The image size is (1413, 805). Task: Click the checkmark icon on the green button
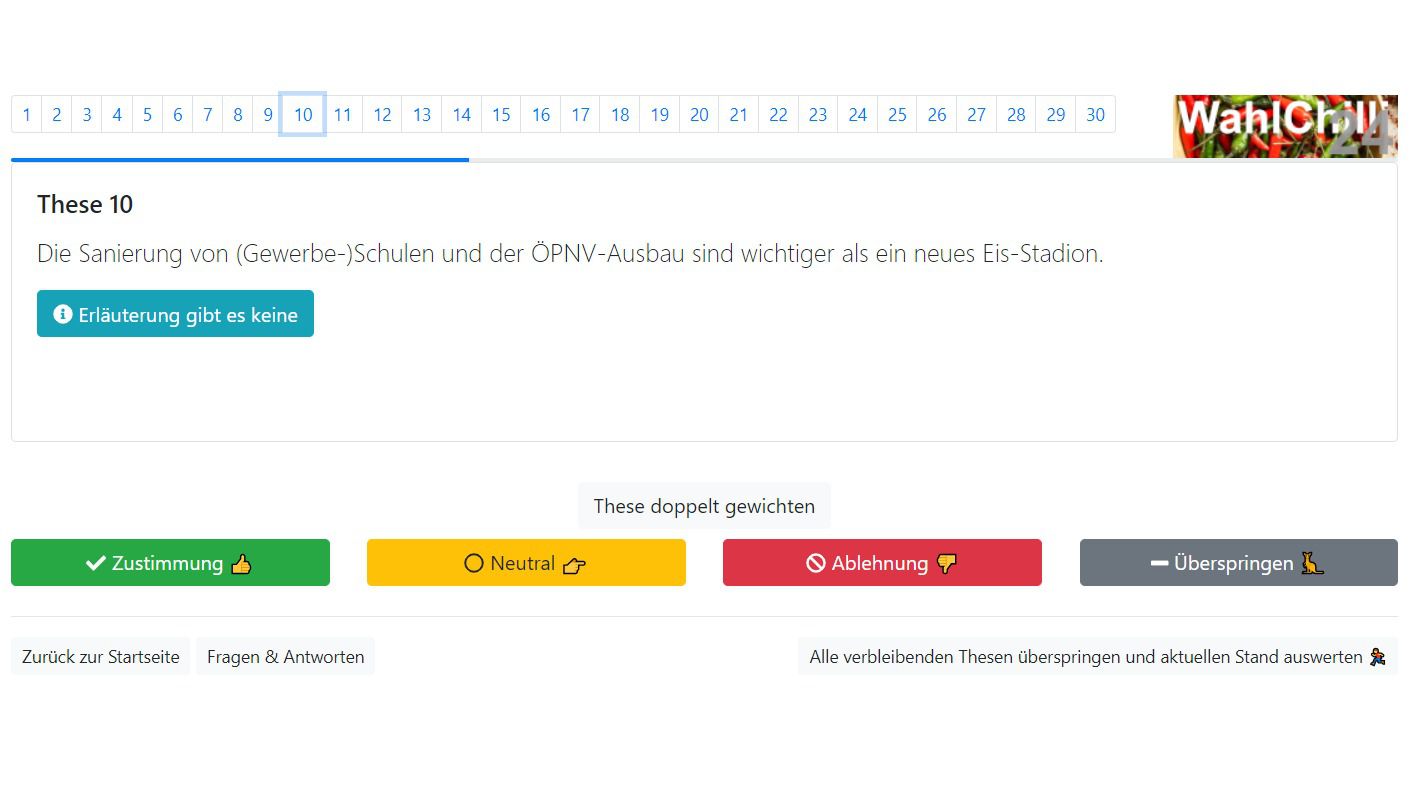(x=96, y=564)
